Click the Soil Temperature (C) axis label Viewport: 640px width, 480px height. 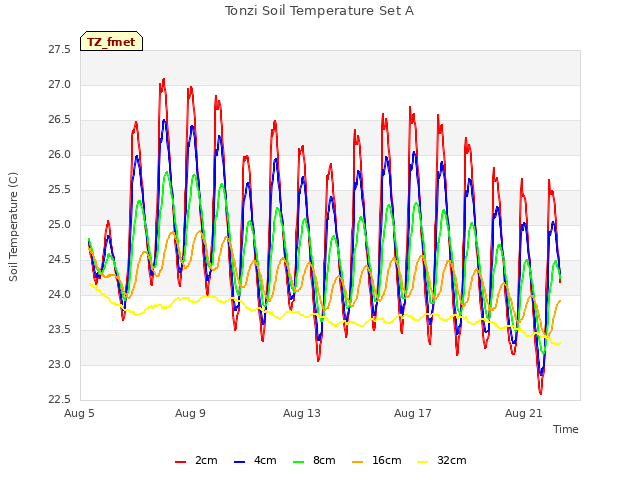pos(13,227)
